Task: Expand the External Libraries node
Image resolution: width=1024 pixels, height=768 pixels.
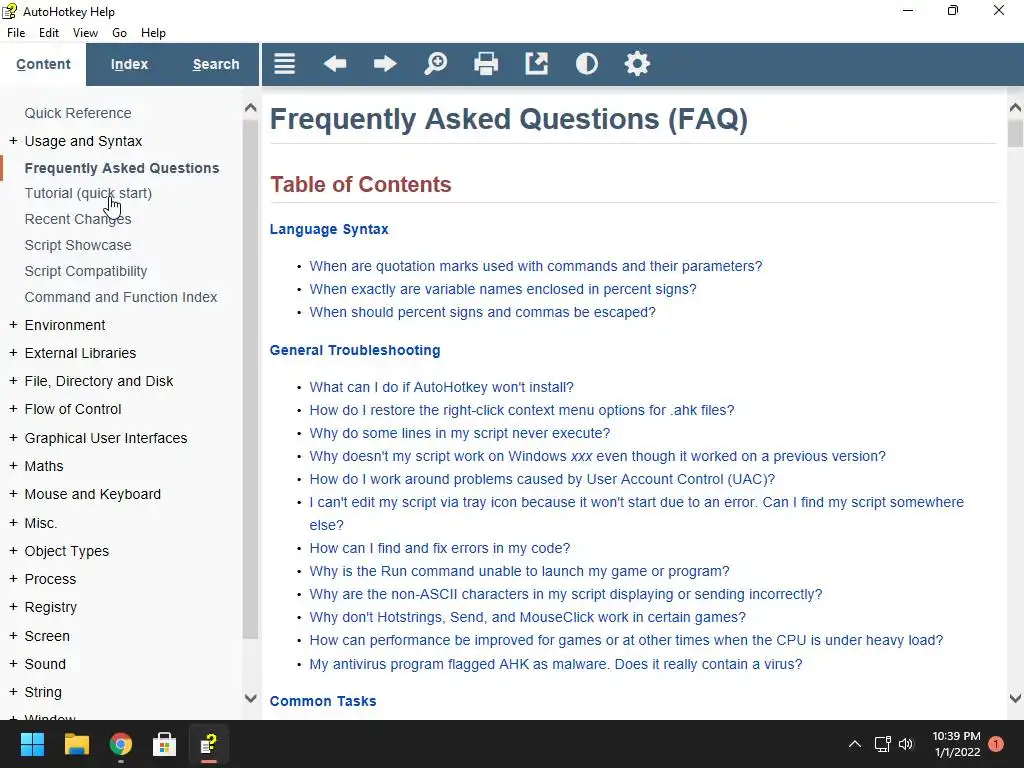Action: pos(13,353)
